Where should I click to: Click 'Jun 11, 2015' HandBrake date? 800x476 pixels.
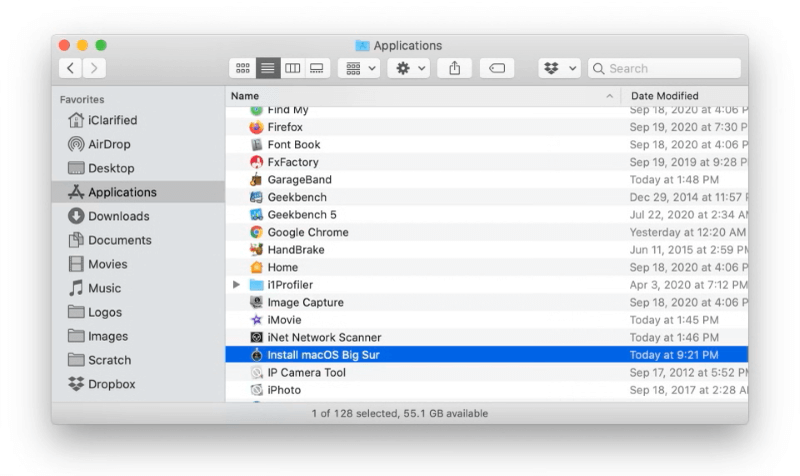pos(689,249)
